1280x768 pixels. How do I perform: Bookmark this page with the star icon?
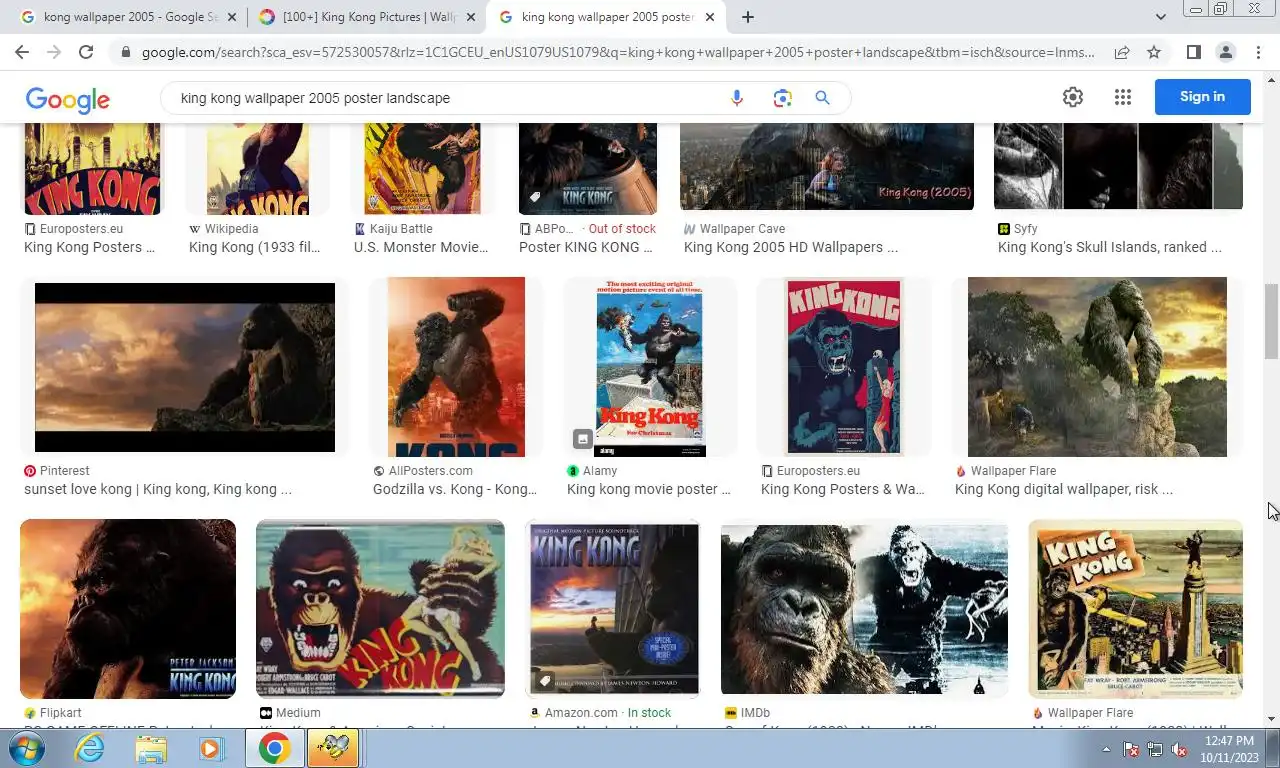1154,52
